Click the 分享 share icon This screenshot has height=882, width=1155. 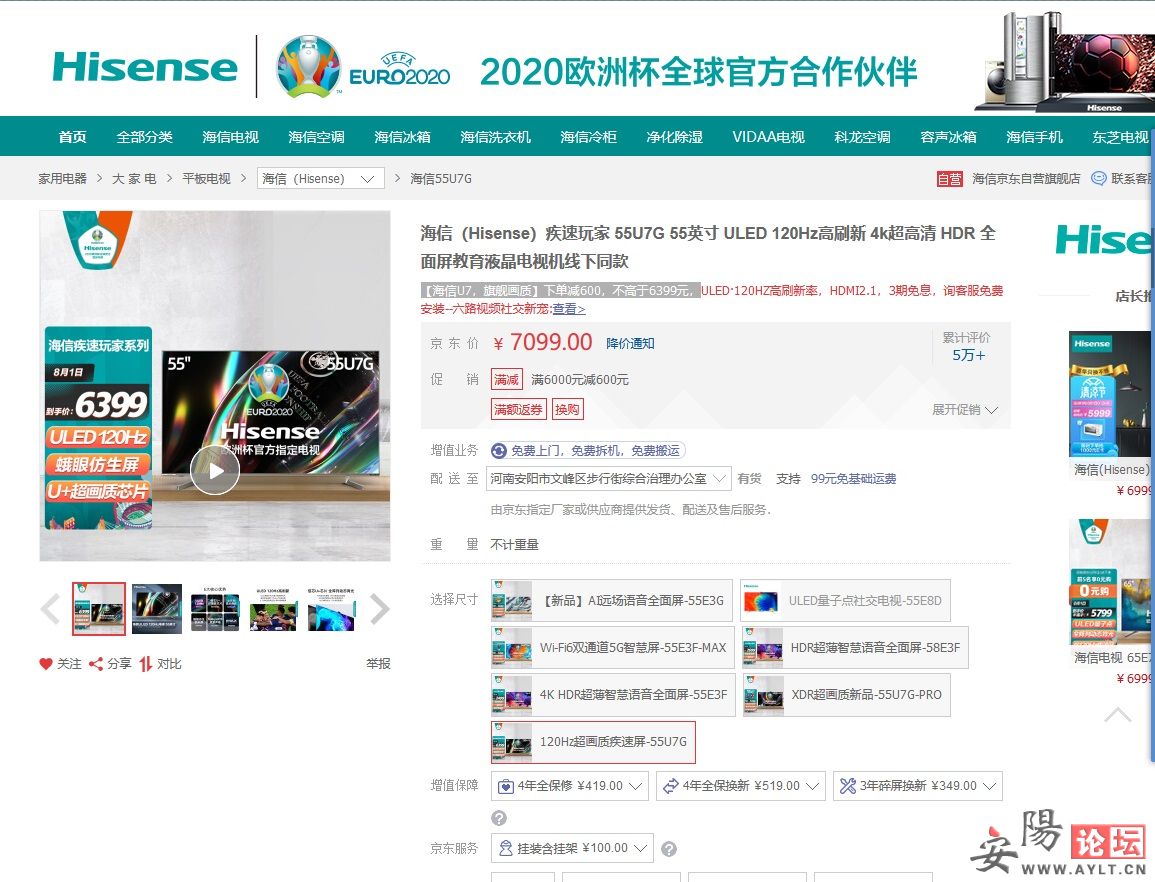pyautogui.click(x=96, y=664)
